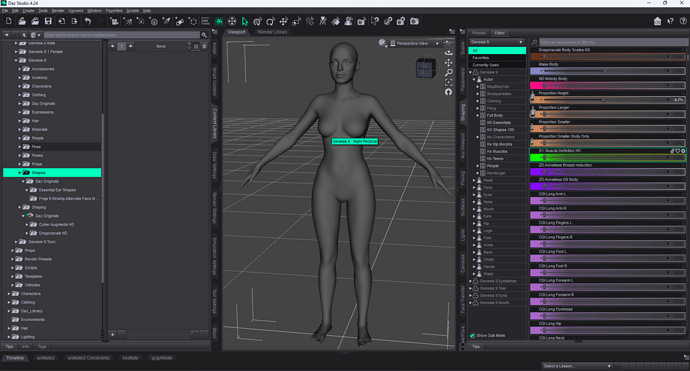Click the Proportion Height slider
Image resolution: width=690 pixels, height=371 pixels.
(607, 100)
